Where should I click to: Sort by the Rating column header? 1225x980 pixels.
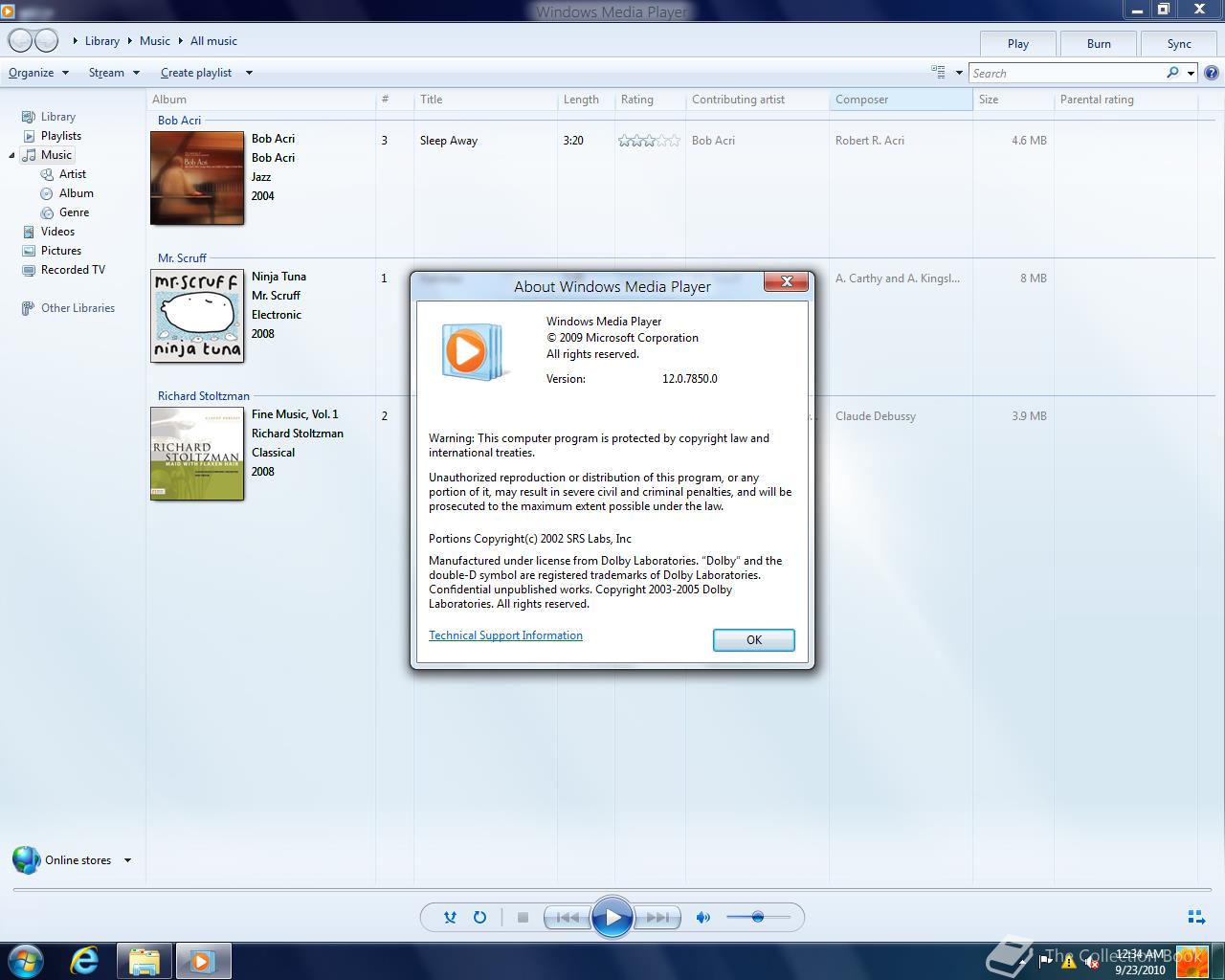coord(650,100)
